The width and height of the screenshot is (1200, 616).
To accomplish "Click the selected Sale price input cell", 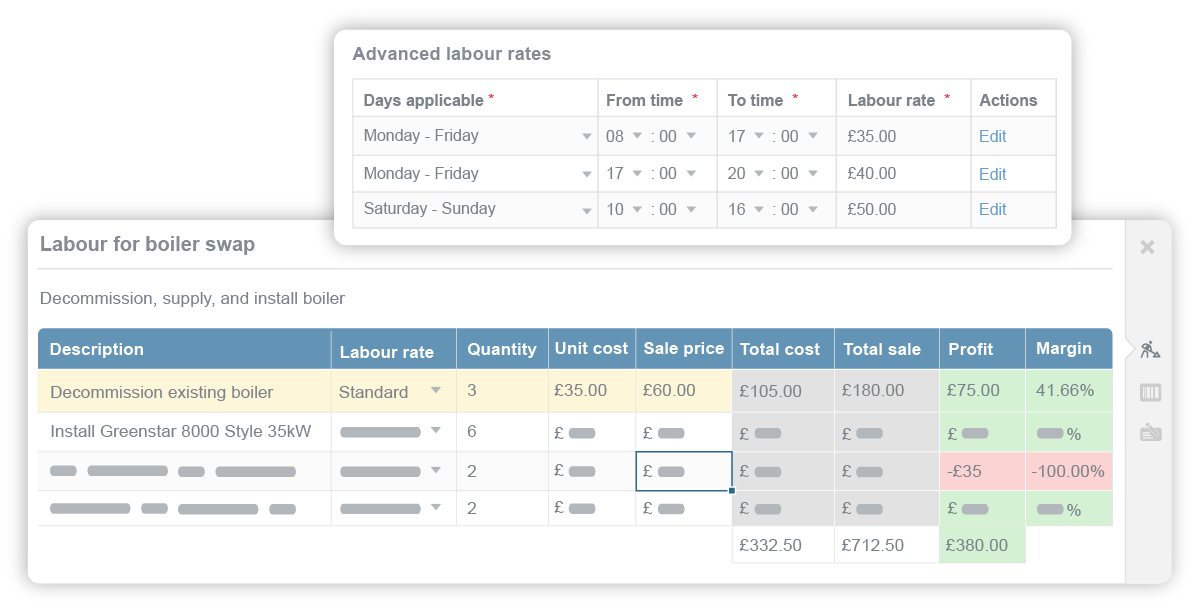I will pyautogui.click(x=683, y=470).
